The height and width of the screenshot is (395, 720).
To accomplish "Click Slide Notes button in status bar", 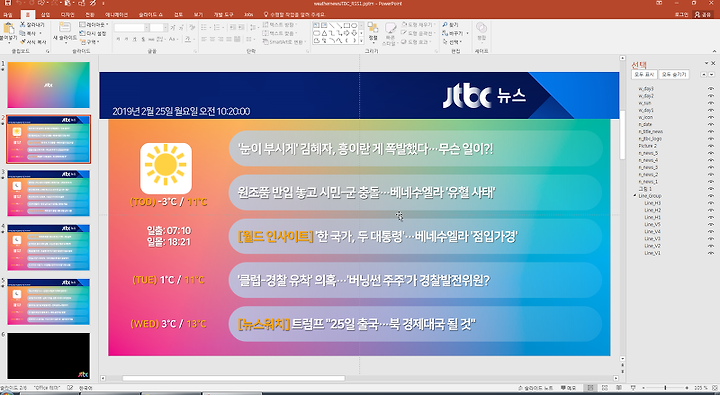I will (x=535, y=388).
